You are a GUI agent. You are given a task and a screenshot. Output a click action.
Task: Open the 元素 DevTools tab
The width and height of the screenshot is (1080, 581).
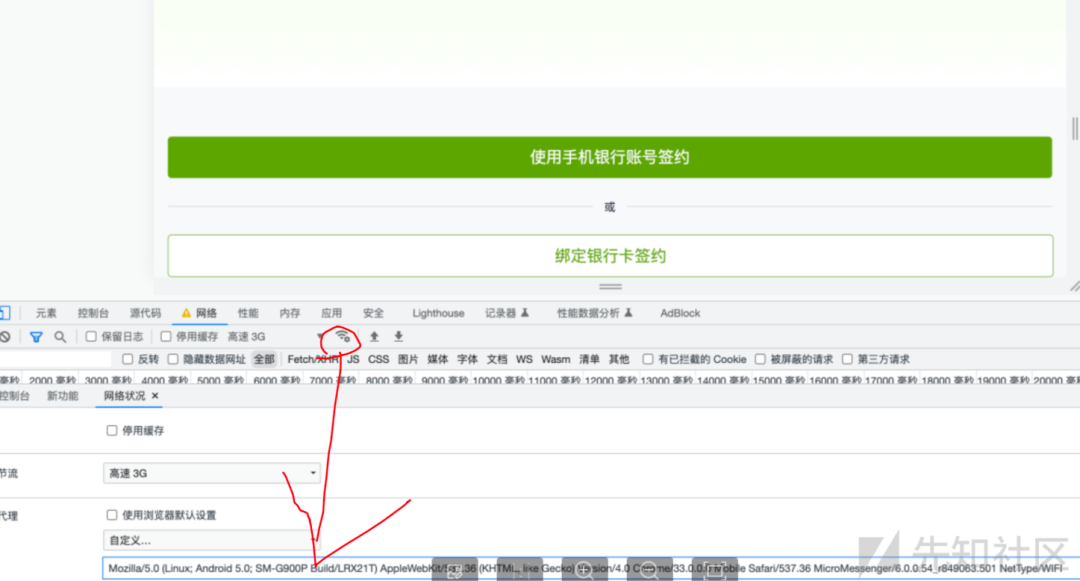[x=46, y=313]
